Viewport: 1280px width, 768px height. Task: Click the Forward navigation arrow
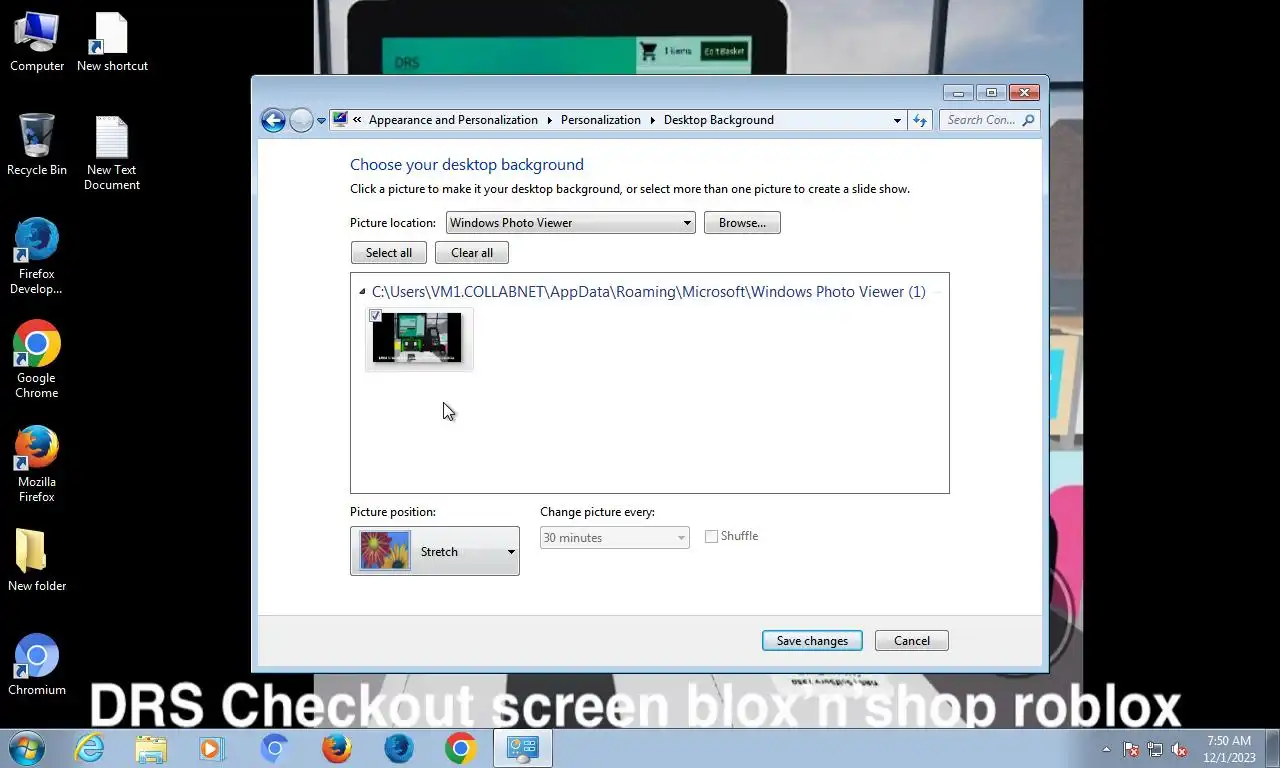pyautogui.click(x=301, y=120)
